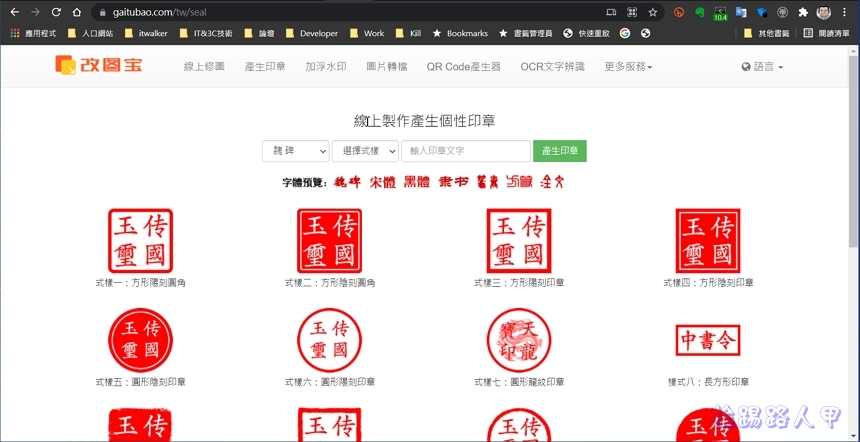Select the 隸书 font preview sample

pyautogui.click(x=454, y=182)
